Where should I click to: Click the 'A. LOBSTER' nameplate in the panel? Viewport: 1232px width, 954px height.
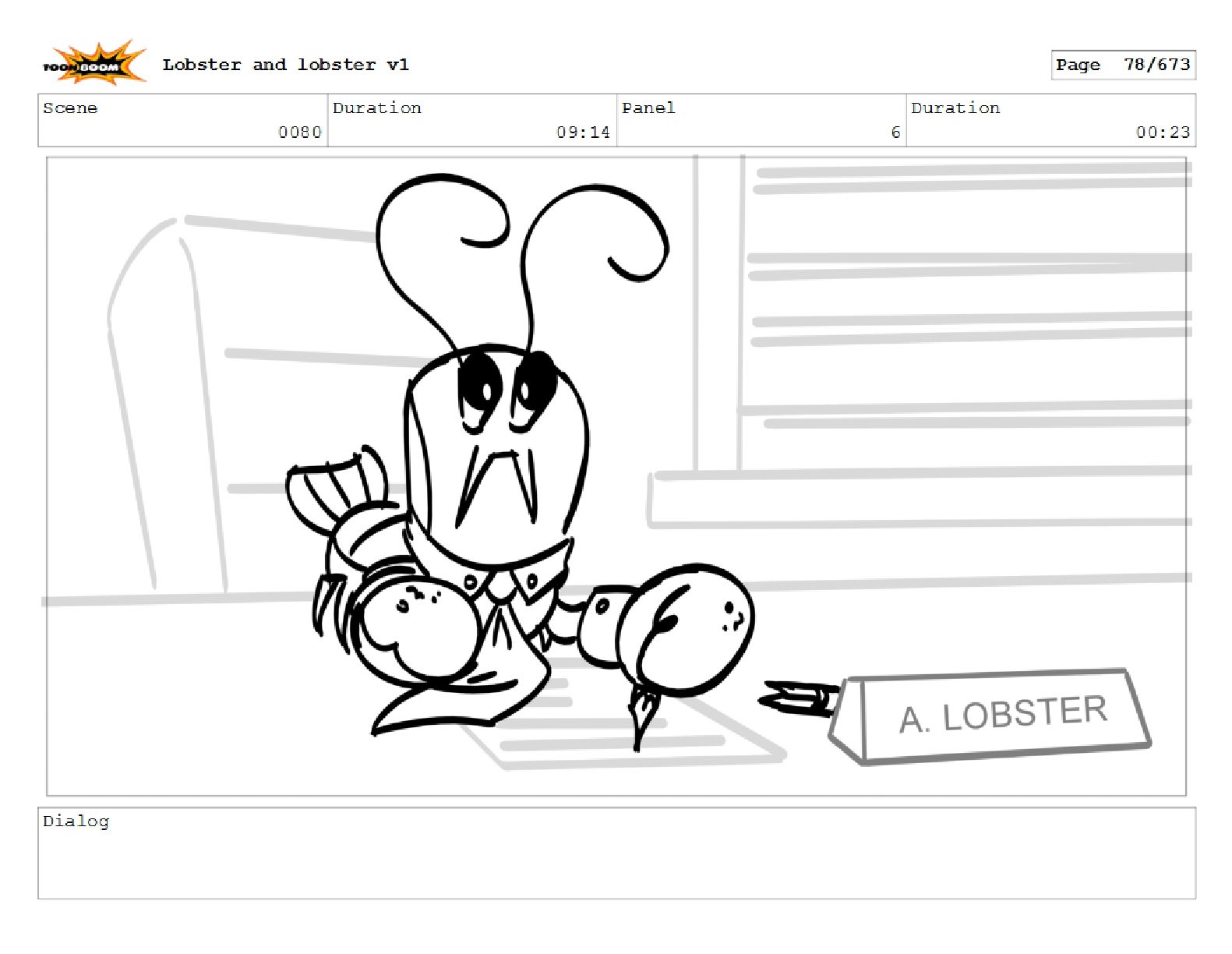pos(991,716)
